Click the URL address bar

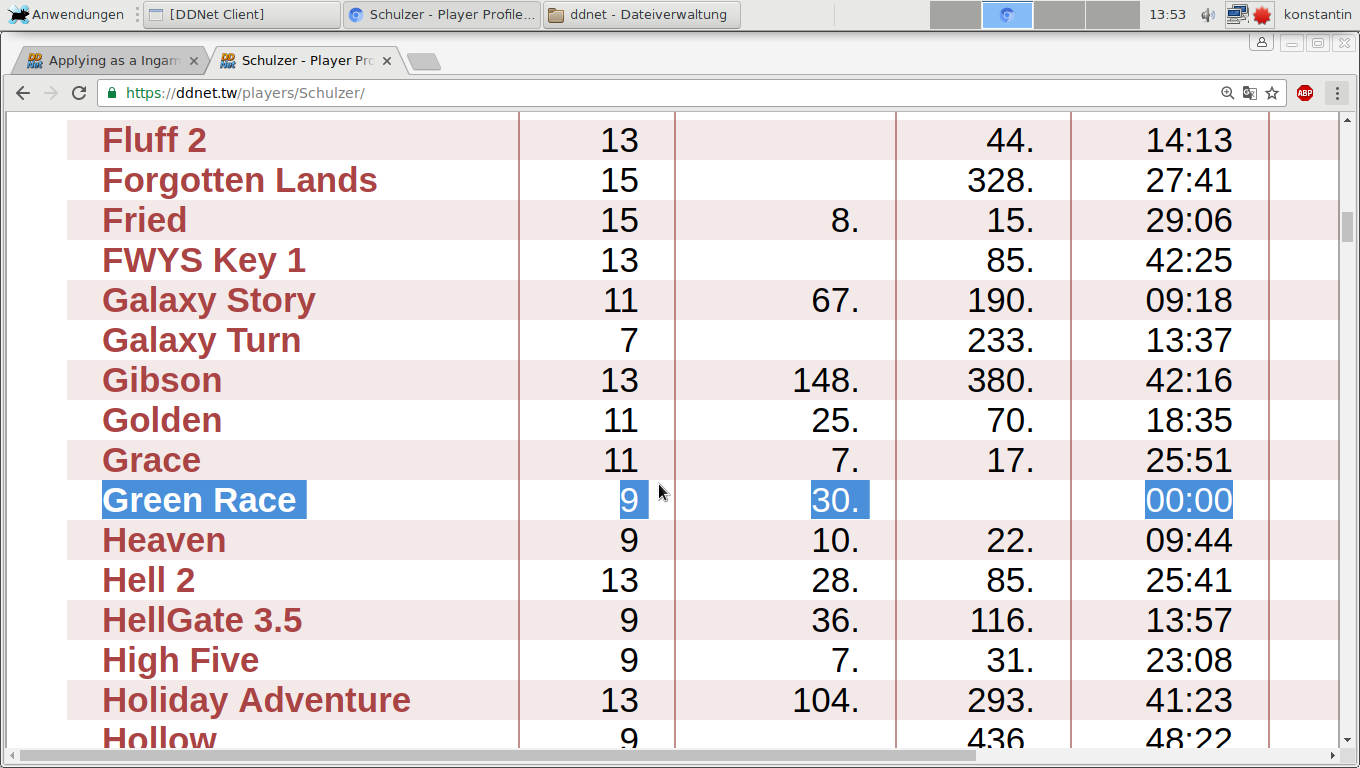point(660,93)
